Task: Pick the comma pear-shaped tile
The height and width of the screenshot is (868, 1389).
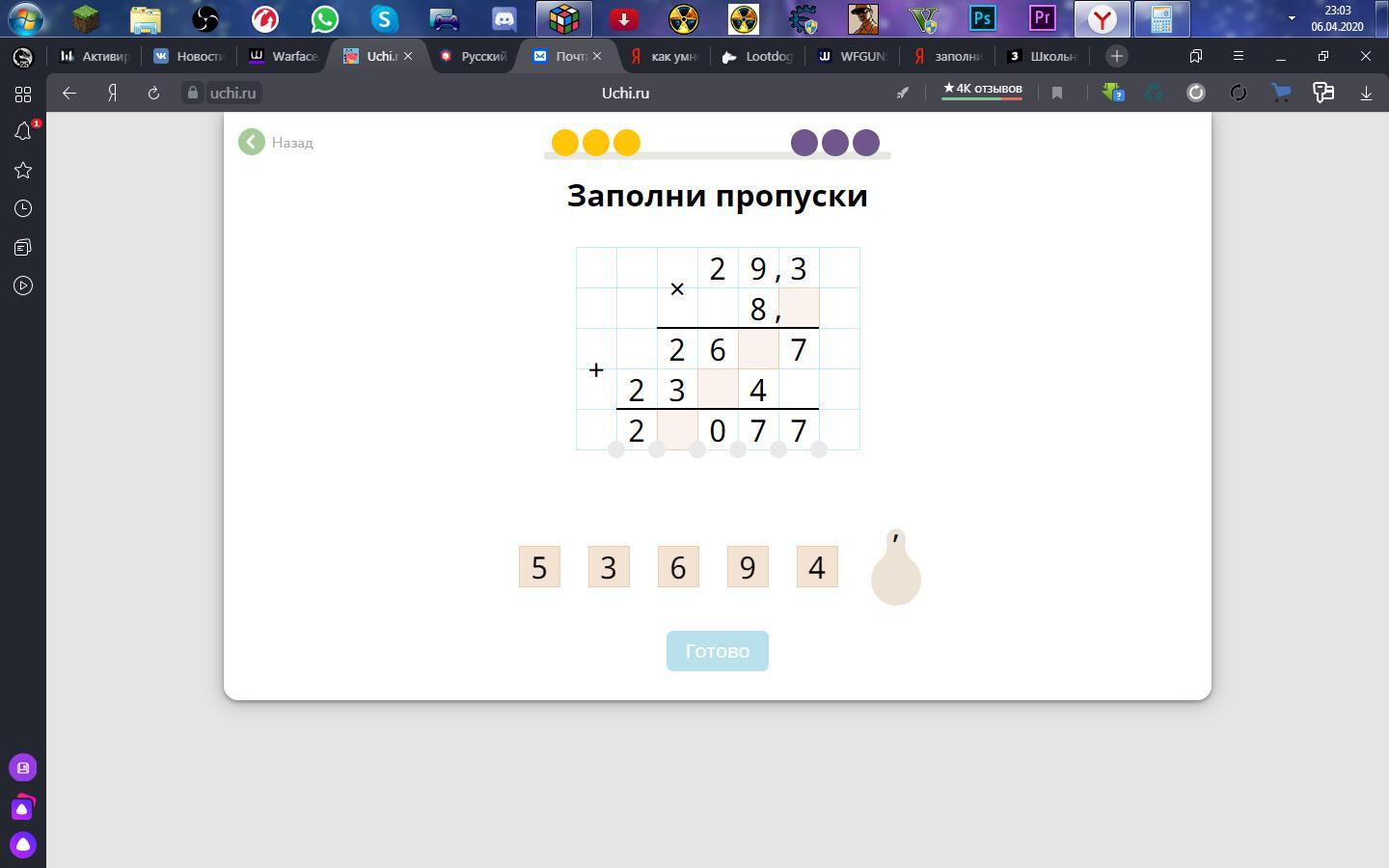Action: point(895,571)
